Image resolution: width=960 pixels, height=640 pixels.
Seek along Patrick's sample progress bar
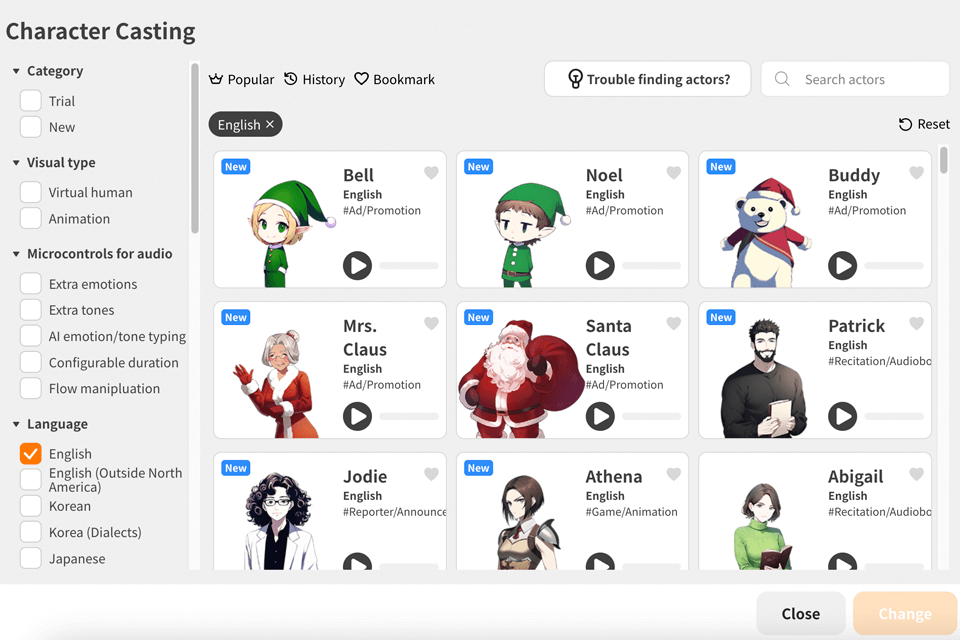[894, 416]
